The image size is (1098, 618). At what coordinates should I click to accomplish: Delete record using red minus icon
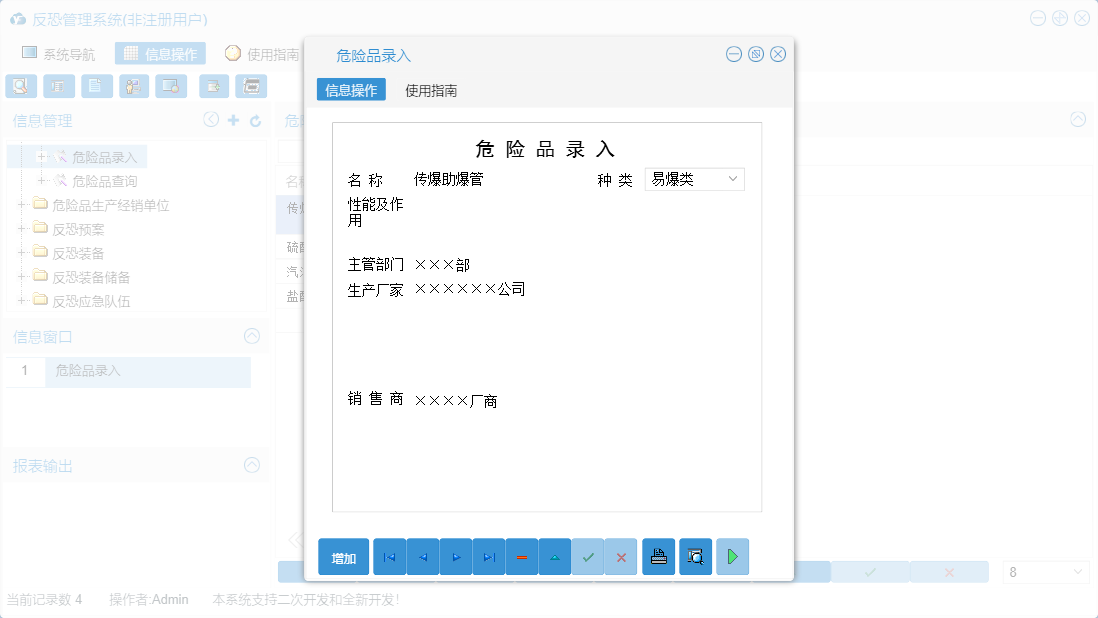tap(522, 556)
